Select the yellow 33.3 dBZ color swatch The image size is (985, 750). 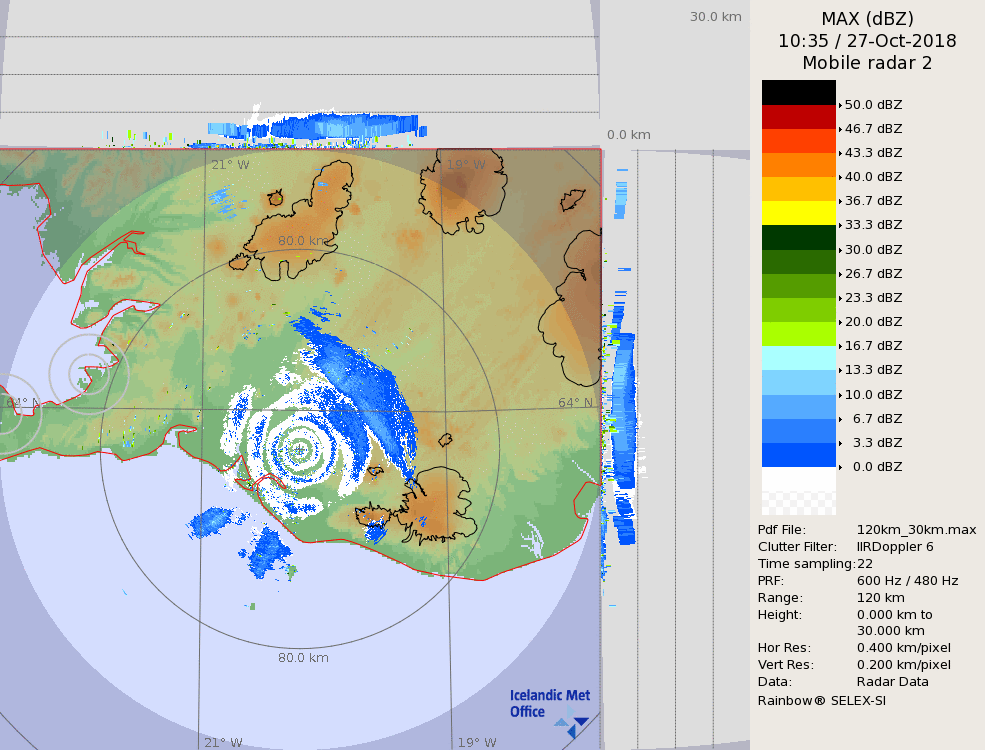798,213
